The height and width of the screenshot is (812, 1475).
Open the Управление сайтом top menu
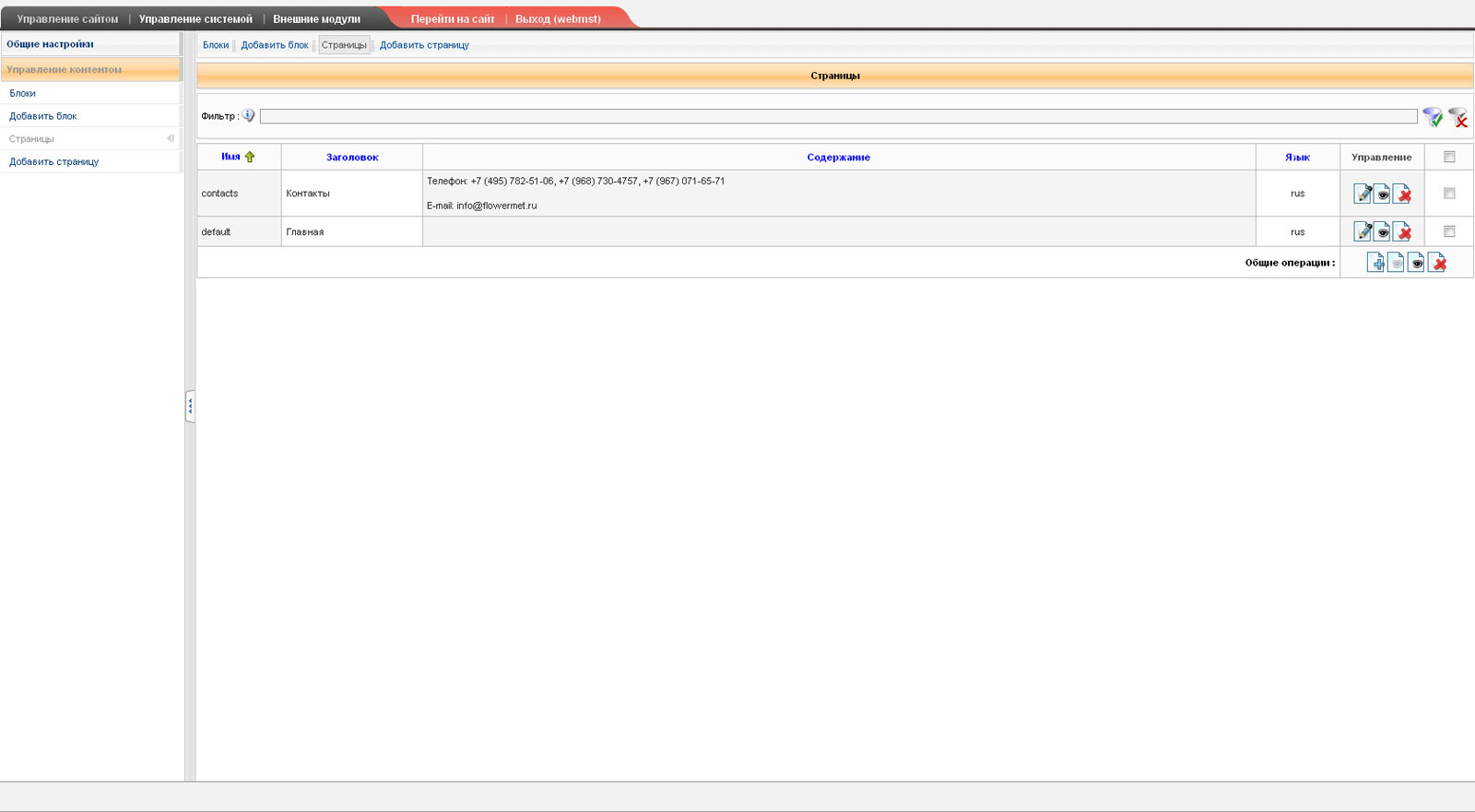[67, 18]
